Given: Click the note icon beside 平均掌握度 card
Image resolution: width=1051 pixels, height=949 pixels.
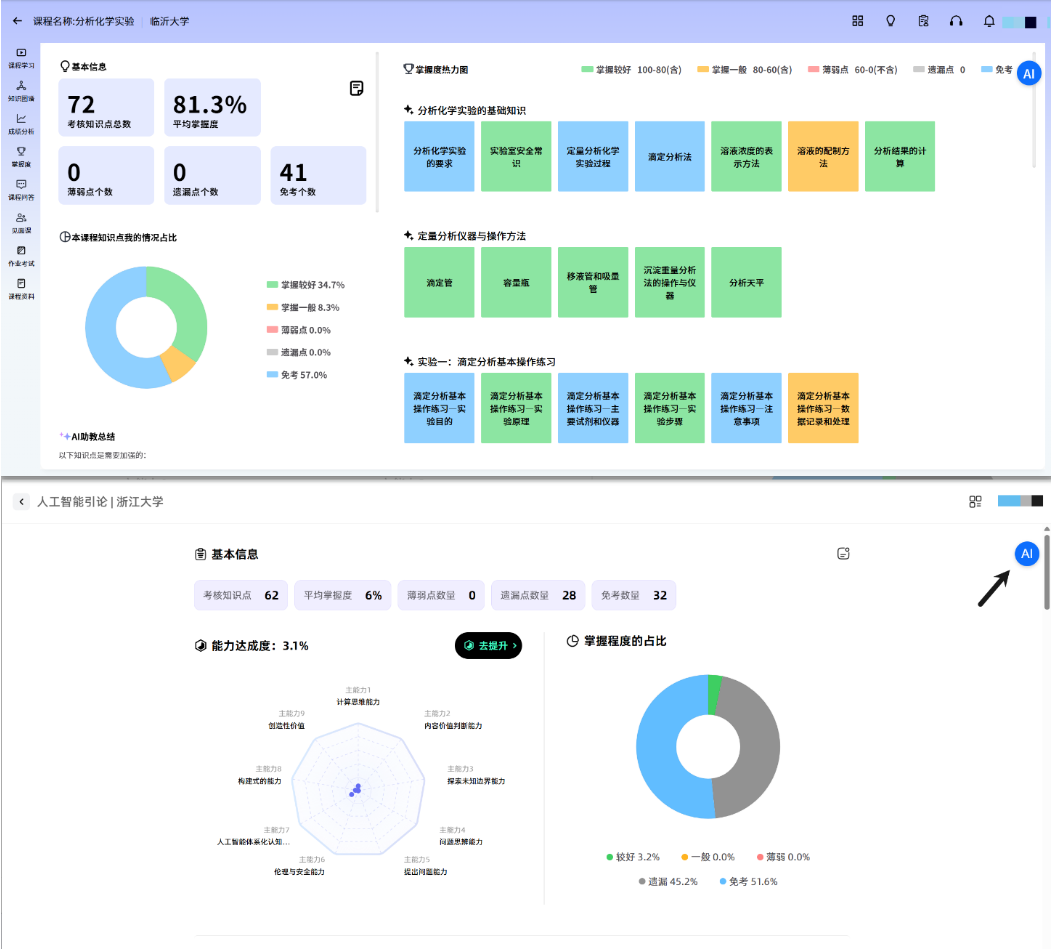Looking at the screenshot, I should (357, 89).
